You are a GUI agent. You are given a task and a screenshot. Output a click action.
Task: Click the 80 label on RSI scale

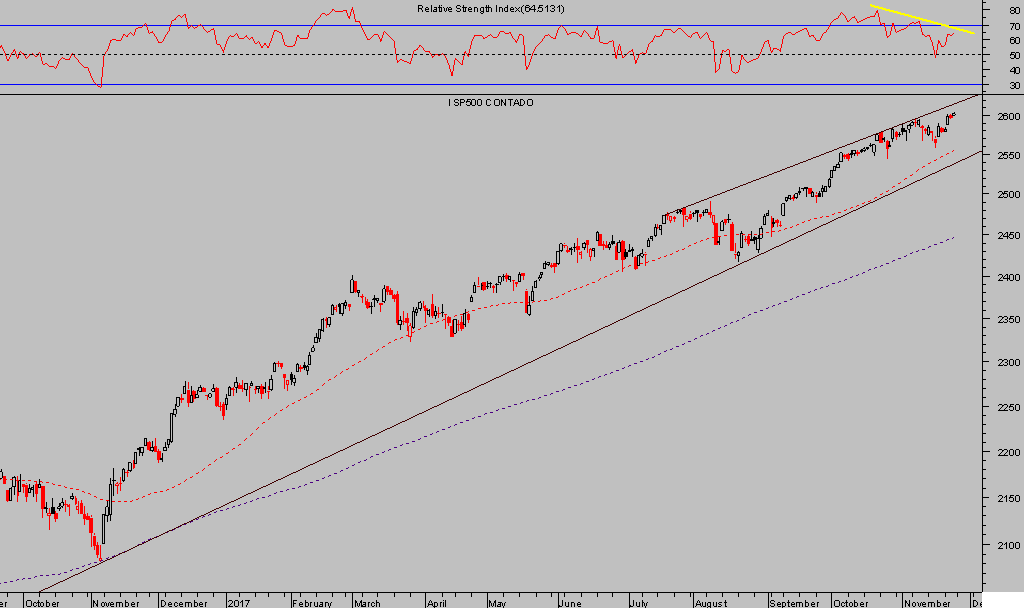(x=1014, y=10)
